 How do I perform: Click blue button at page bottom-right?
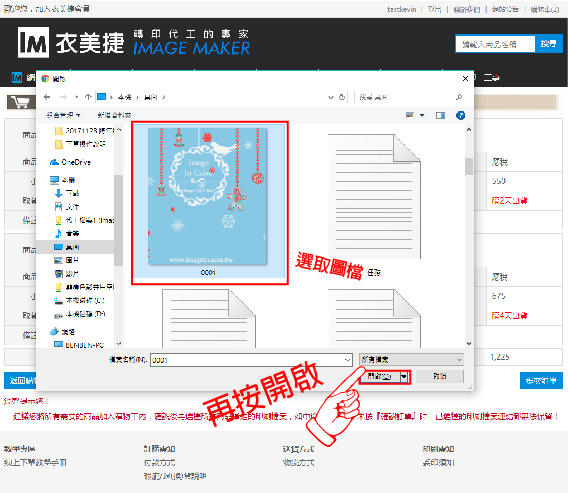coord(541,381)
